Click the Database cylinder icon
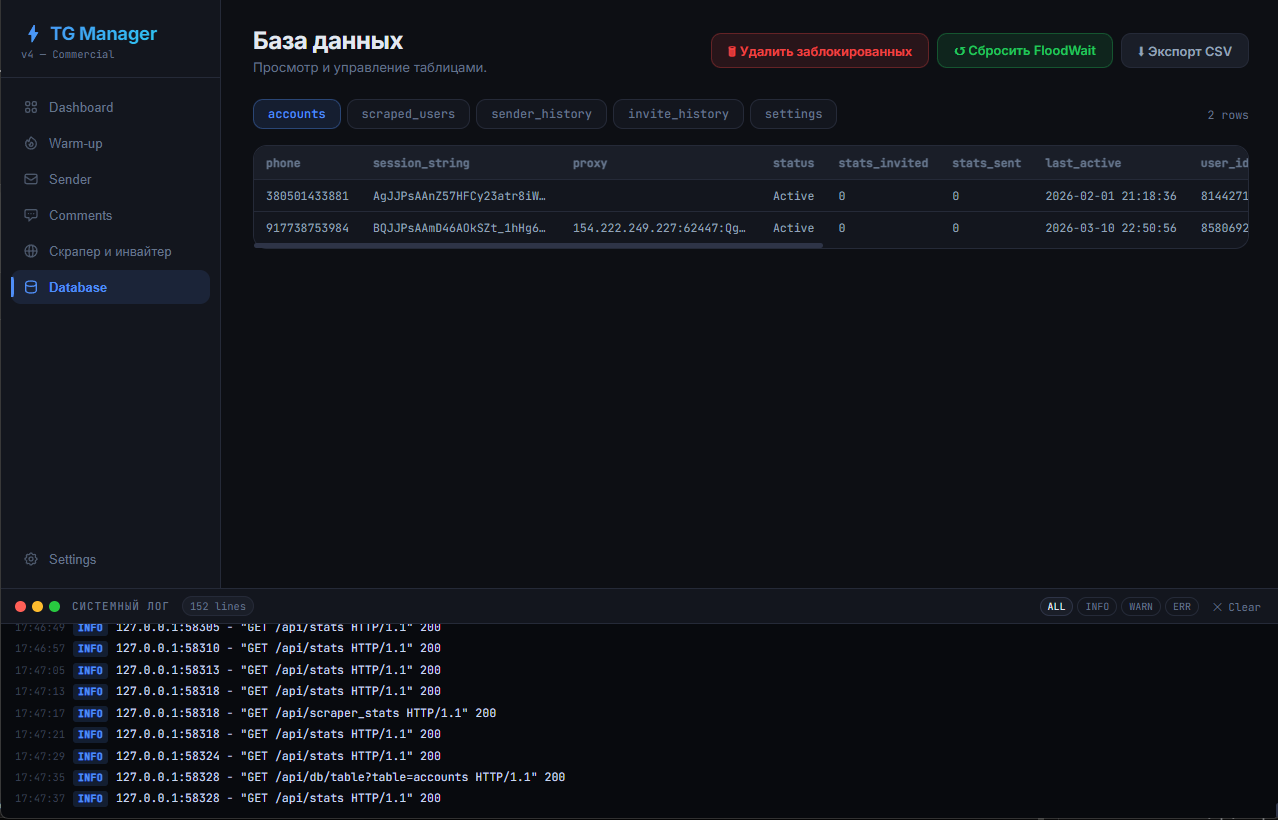This screenshot has height=820, width=1278. click(x=31, y=287)
